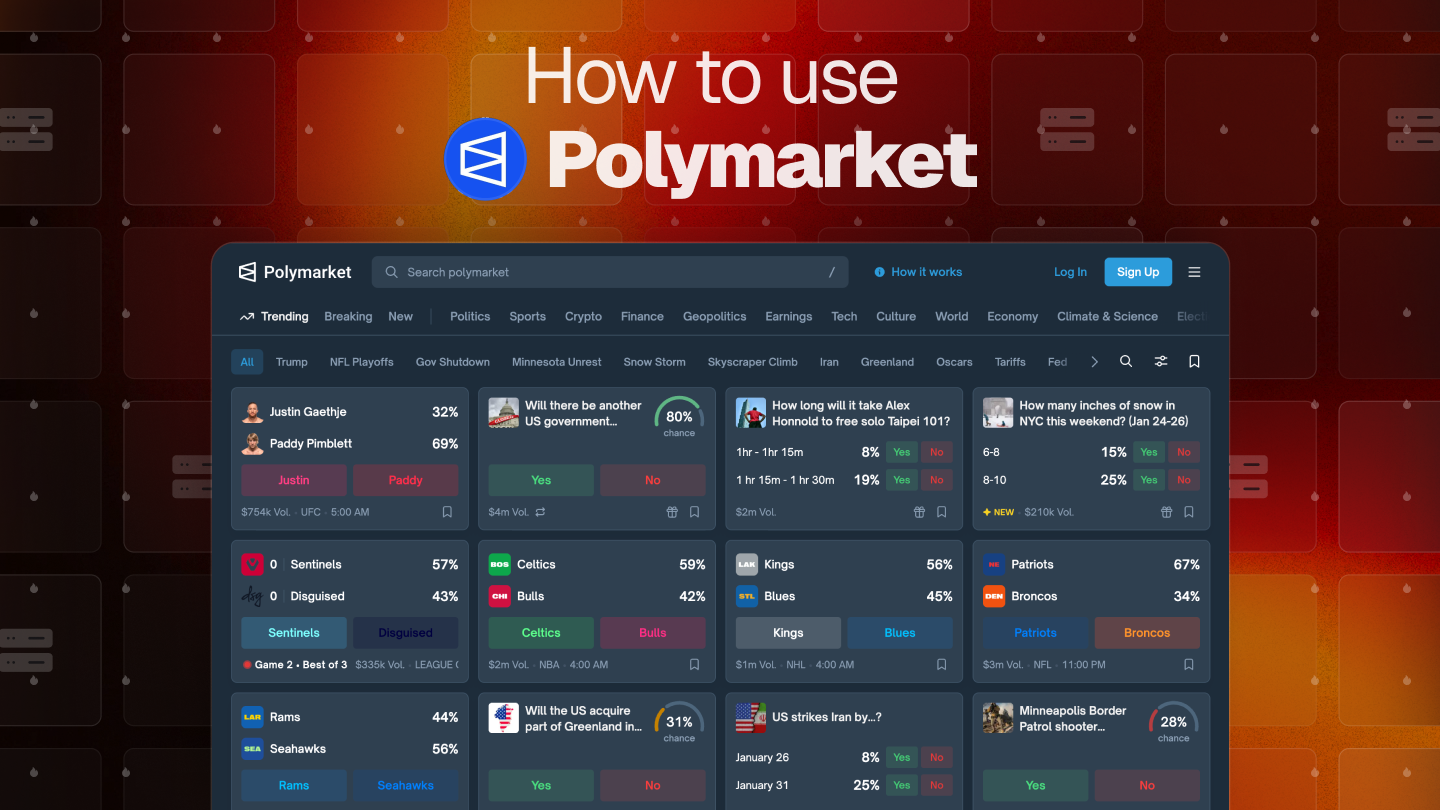The width and height of the screenshot is (1440, 810).
Task: Bookmark the Justin Gaethje vs Paddy Pimblett market
Action: tap(447, 511)
